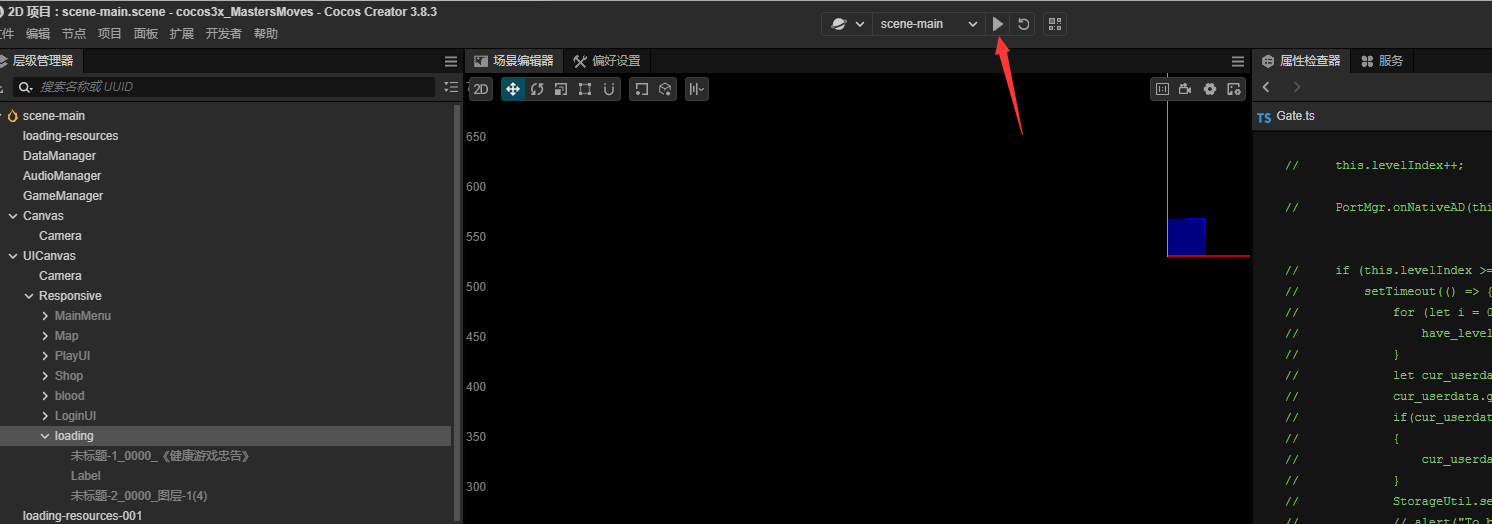
Task: Open the scene editor panel hamburger menu
Action: 1238,61
